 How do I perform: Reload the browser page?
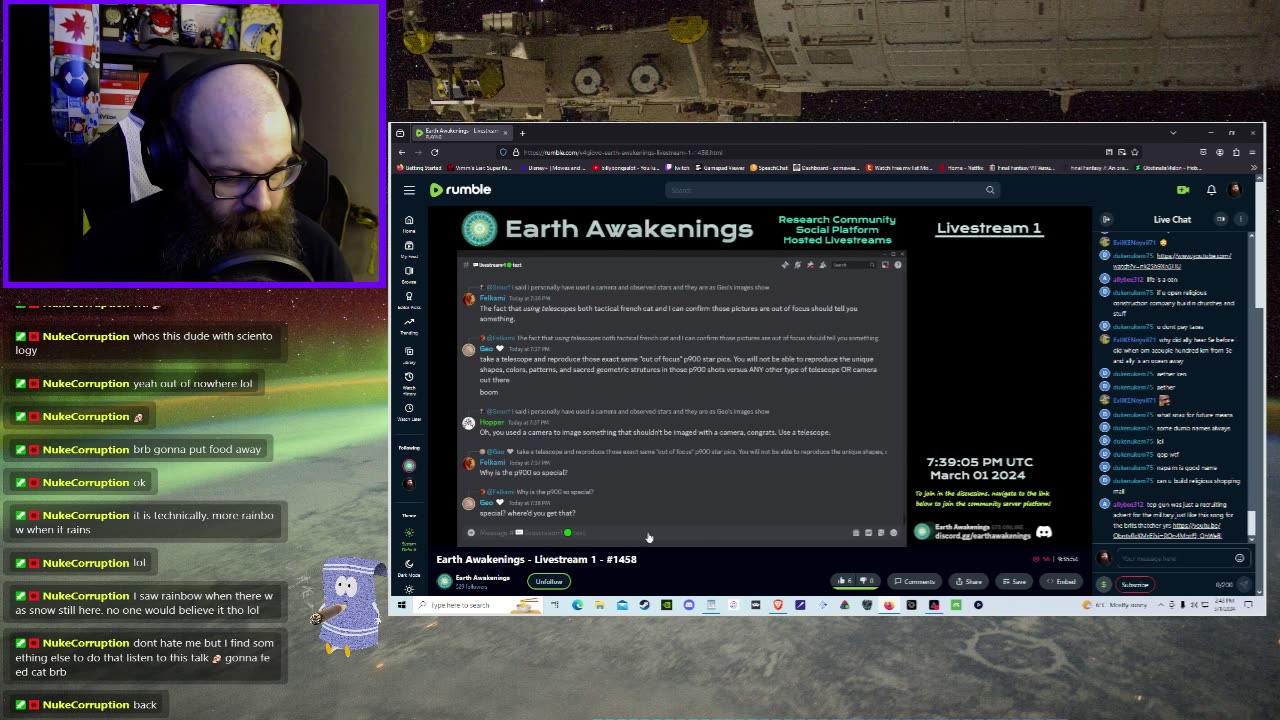pyautogui.click(x=434, y=152)
